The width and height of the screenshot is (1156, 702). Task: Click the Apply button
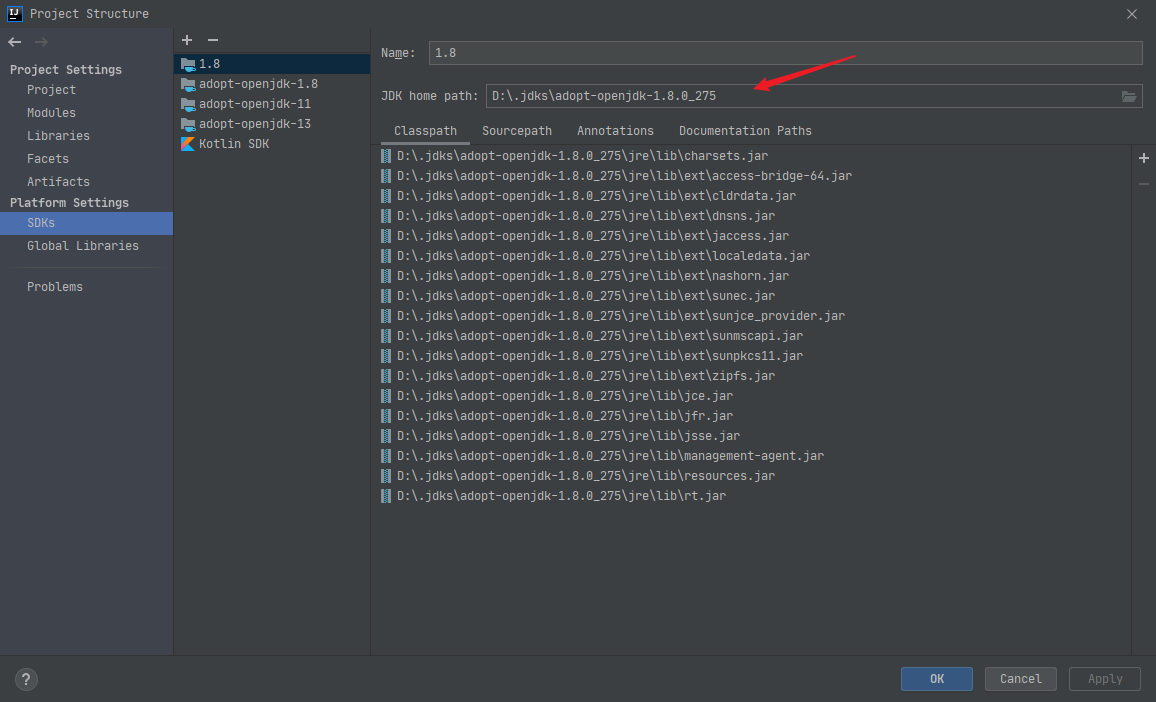[1104, 678]
